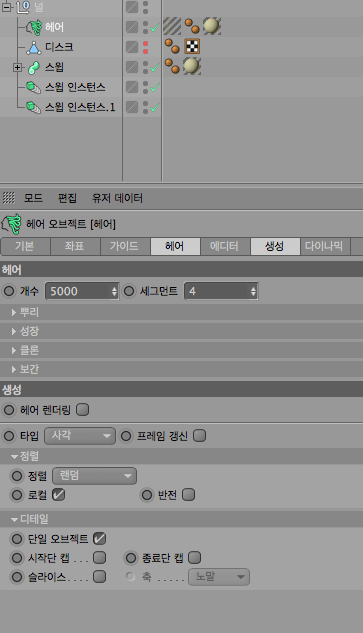Click the material sphere tag on the 스윔 row

click(x=192, y=66)
